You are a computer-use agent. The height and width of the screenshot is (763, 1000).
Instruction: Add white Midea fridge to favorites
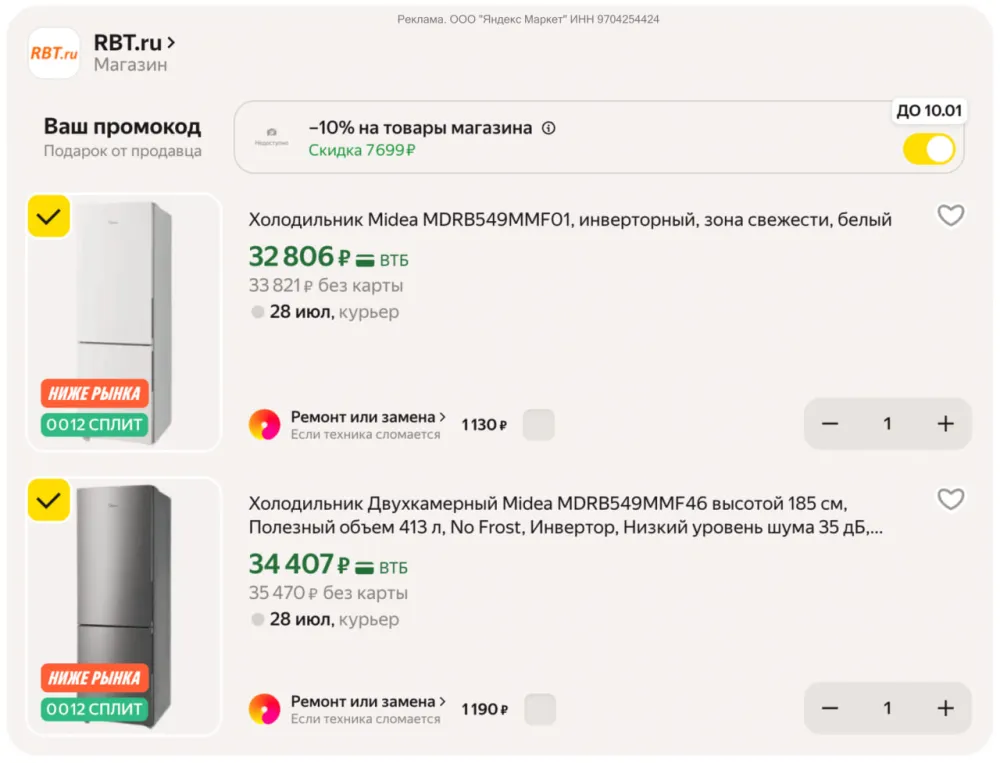[950, 216]
